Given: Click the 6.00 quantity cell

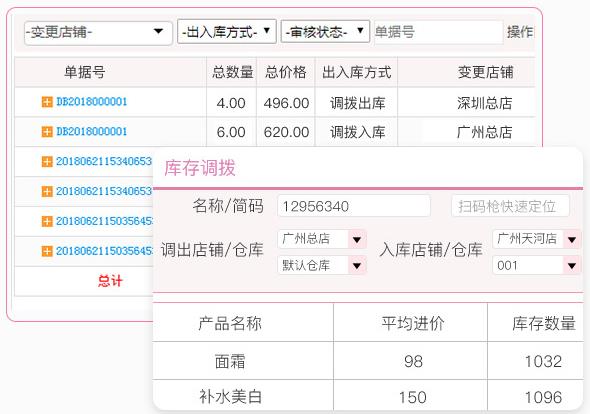Looking at the screenshot, I should [x=231, y=132].
